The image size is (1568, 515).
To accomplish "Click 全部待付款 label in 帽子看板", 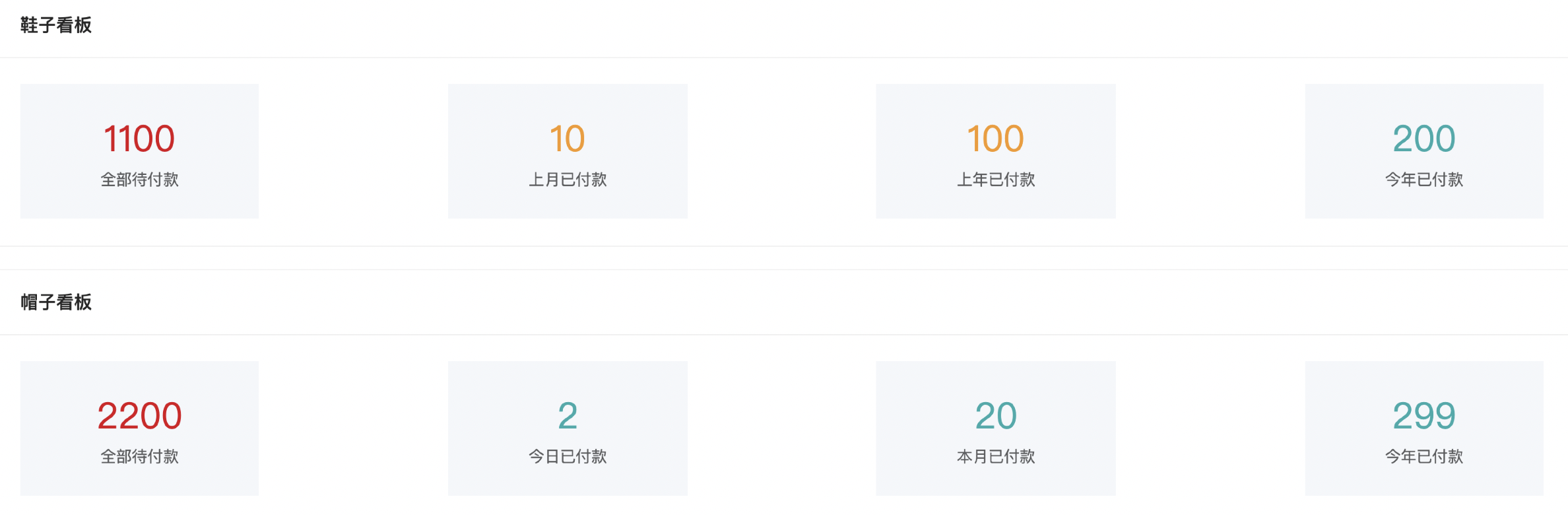I will pyautogui.click(x=139, y=456).
